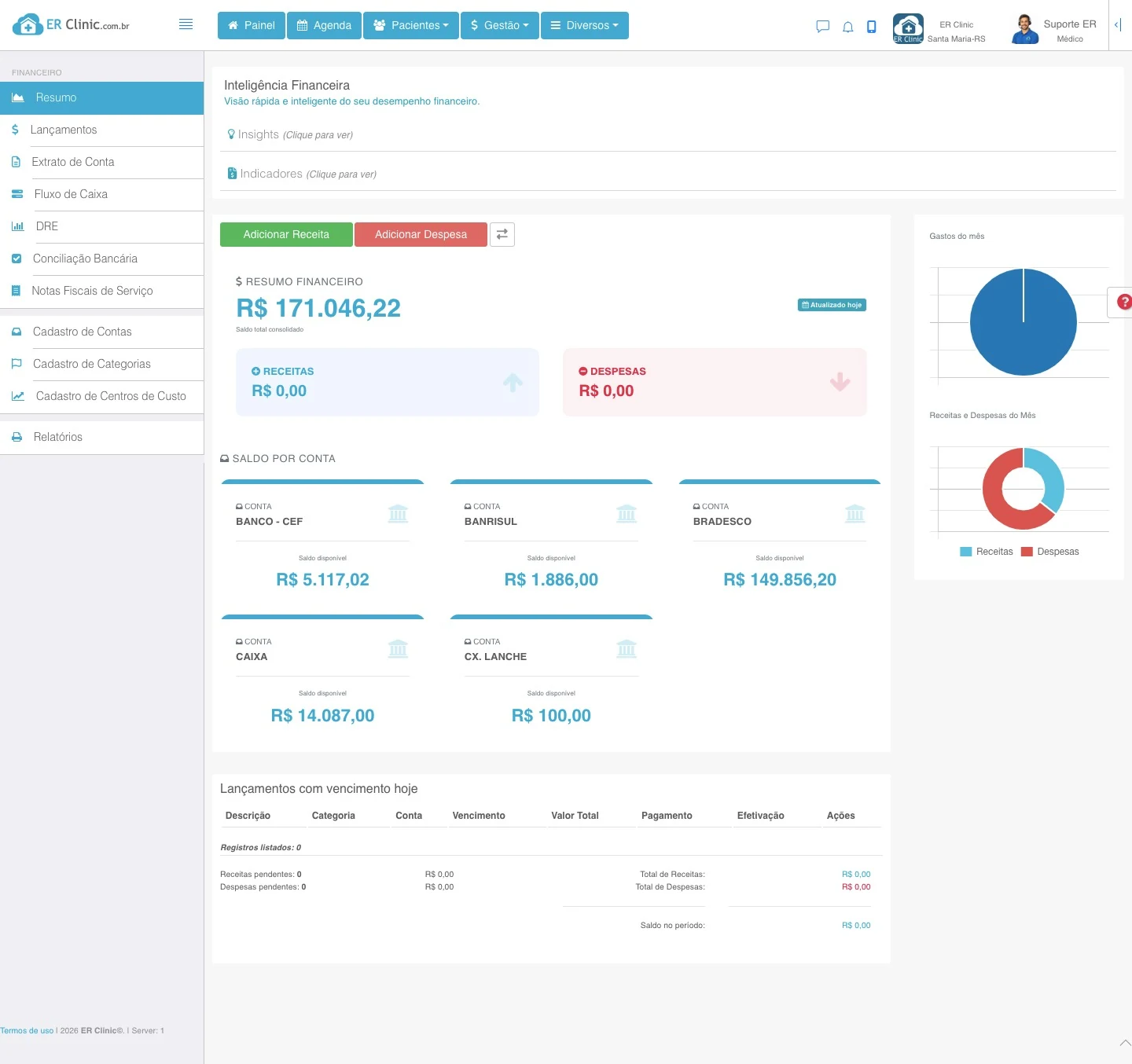This screenshot has width=1132, height=1064.
Task: Click the Adicionar Receita button
Action: (x=286, y=234)
